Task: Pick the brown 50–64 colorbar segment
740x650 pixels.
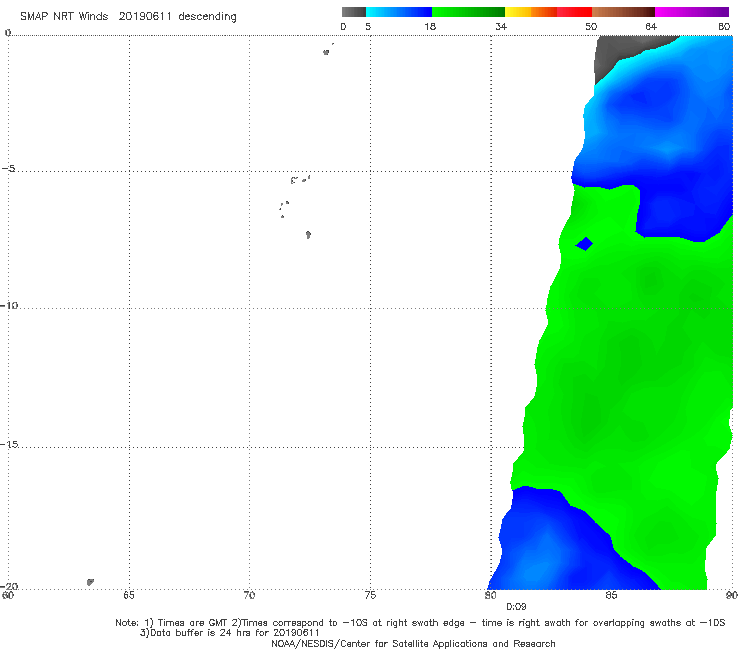Action: tap(623, 12)
